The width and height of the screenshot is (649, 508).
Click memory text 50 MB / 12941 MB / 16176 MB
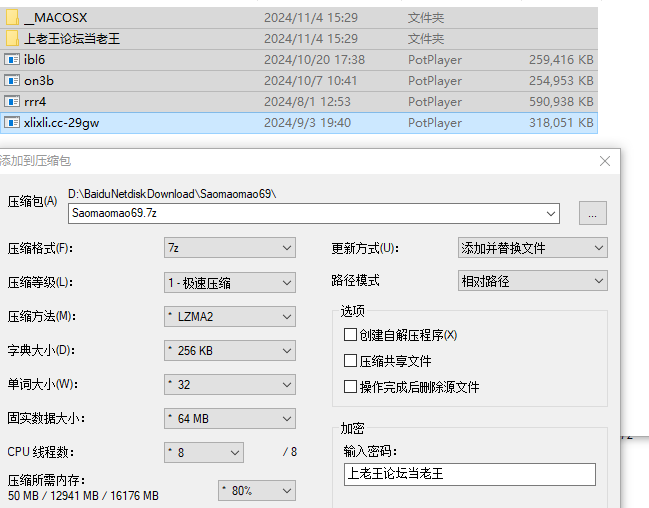pyautogui.click(x=83, y=496)
